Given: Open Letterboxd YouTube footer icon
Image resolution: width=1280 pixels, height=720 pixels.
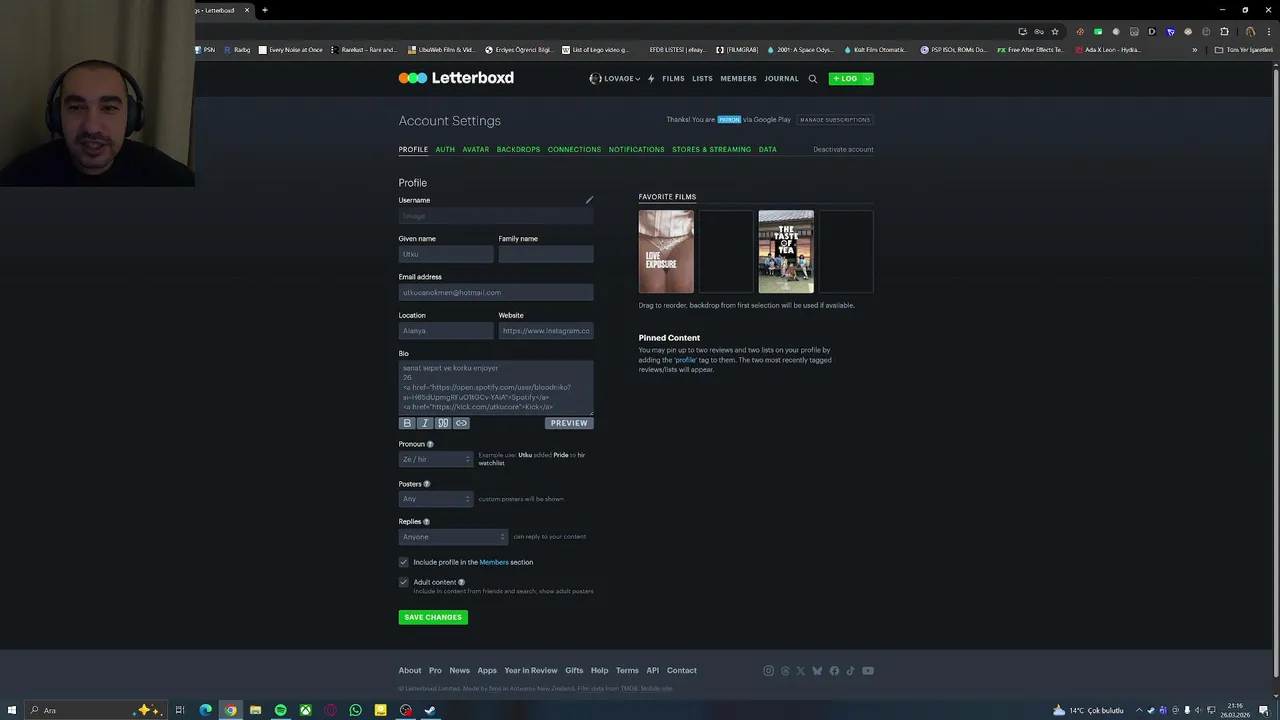Looking at the screenshot, I should point(867,671).
